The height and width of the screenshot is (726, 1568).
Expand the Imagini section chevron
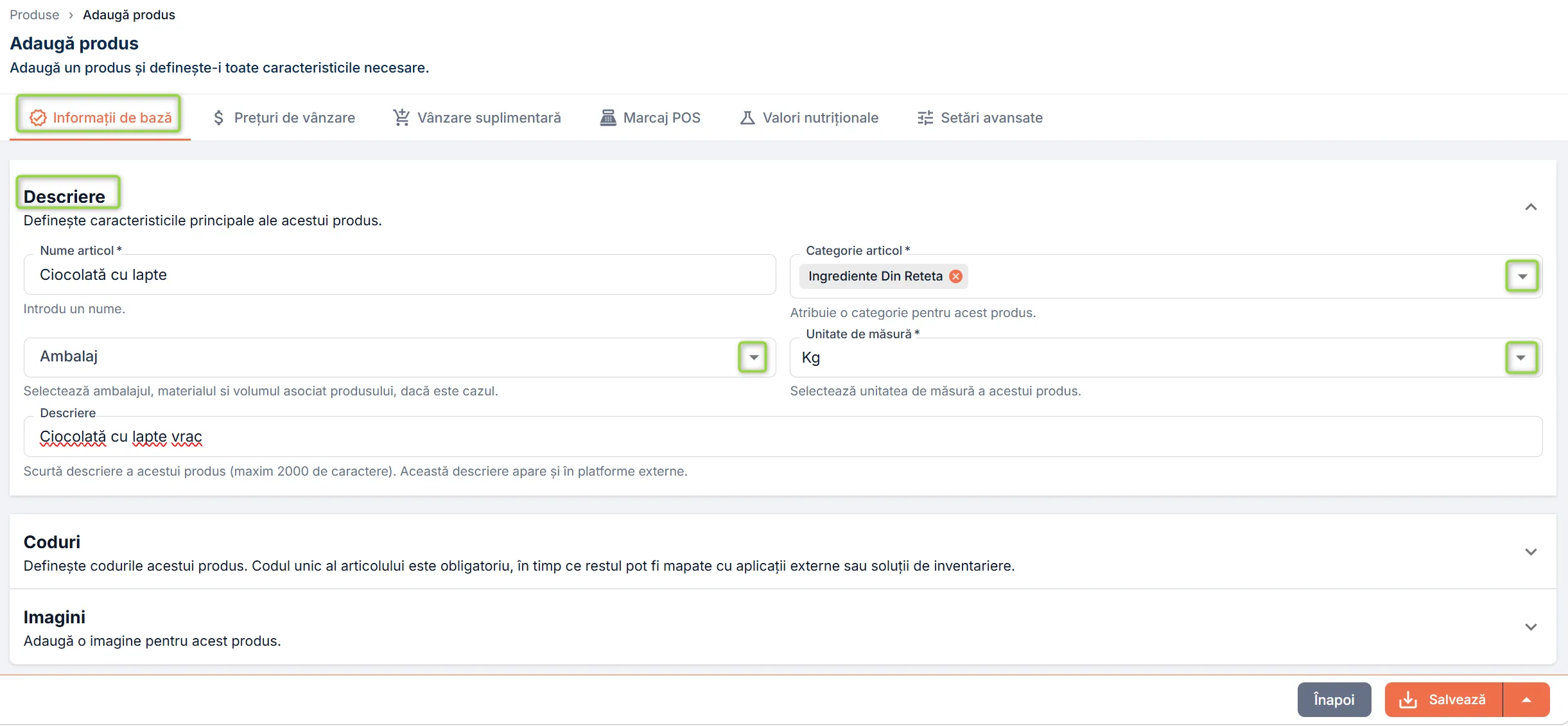click(1531, 627)
